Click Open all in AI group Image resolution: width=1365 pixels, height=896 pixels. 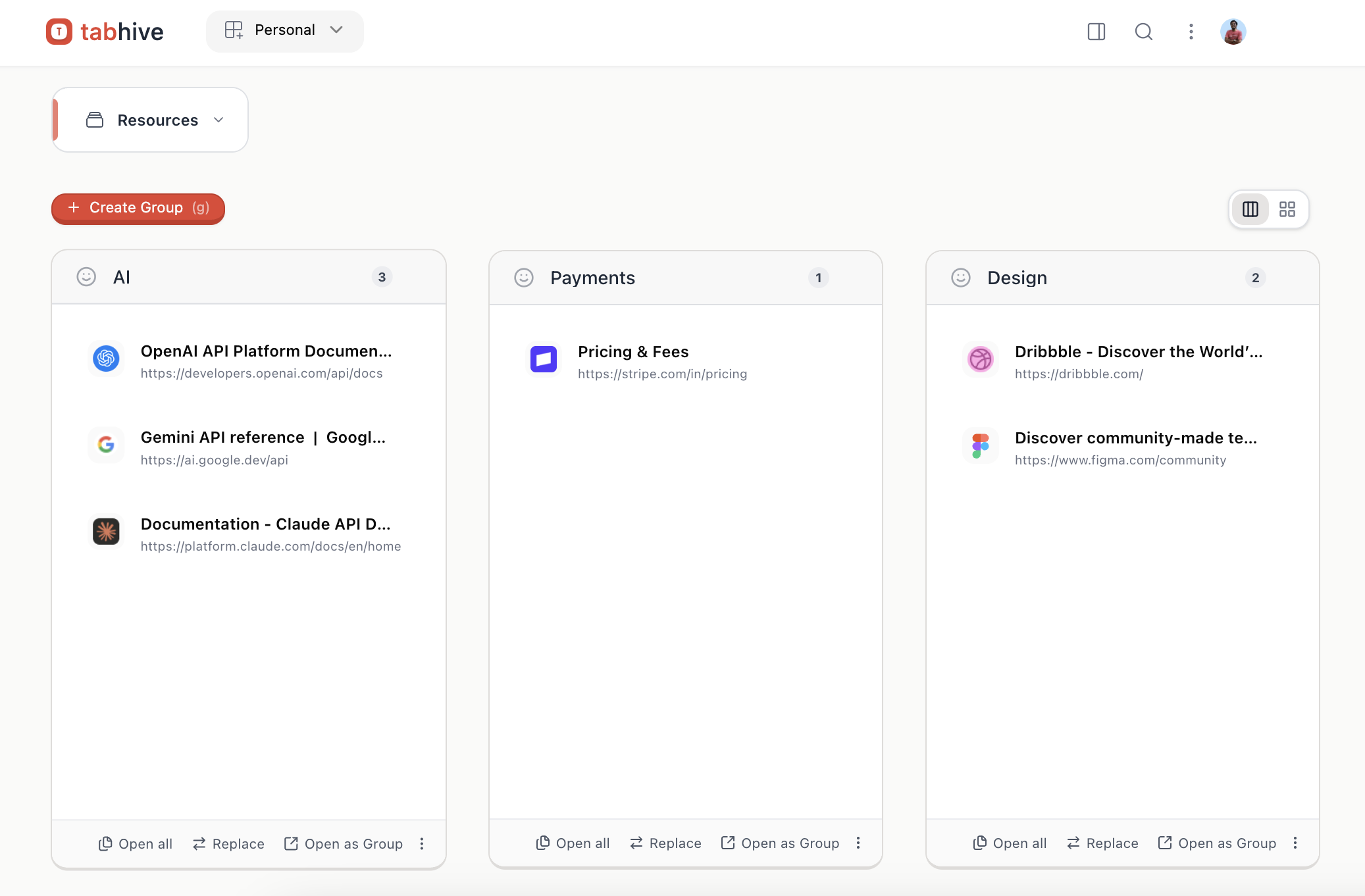[x=136, y=843]
